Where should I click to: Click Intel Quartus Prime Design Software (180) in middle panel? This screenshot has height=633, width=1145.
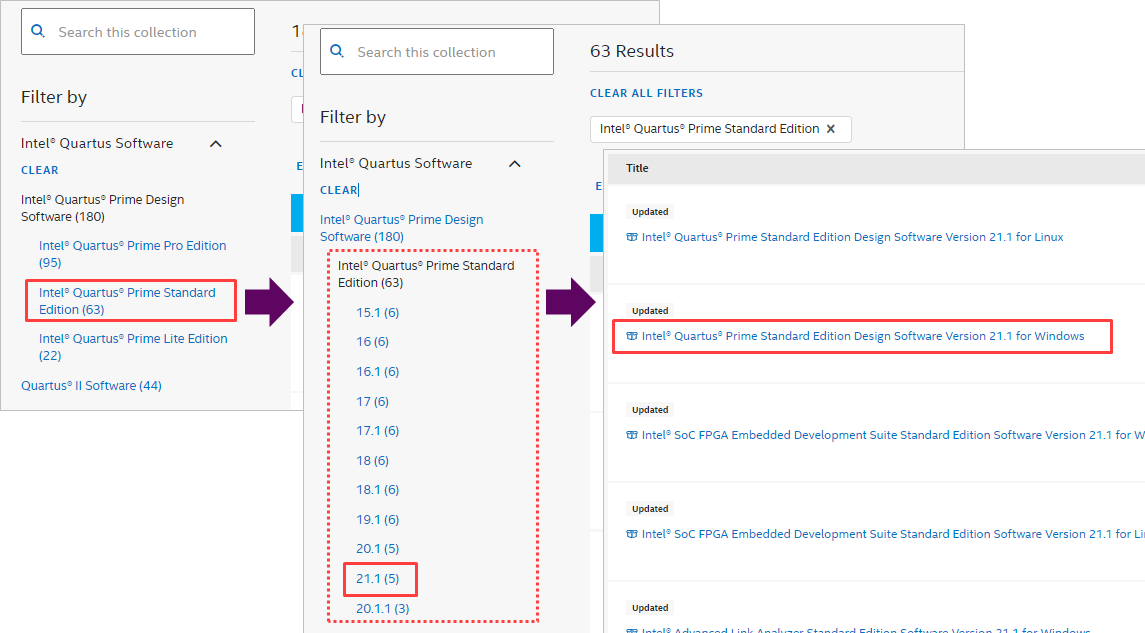[x=402, y=228]
